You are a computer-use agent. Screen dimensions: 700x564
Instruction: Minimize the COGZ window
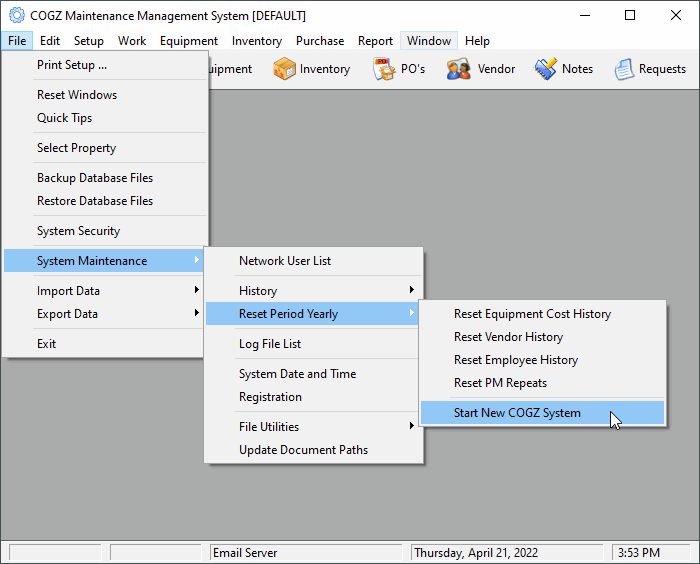[x=585, y=15]
